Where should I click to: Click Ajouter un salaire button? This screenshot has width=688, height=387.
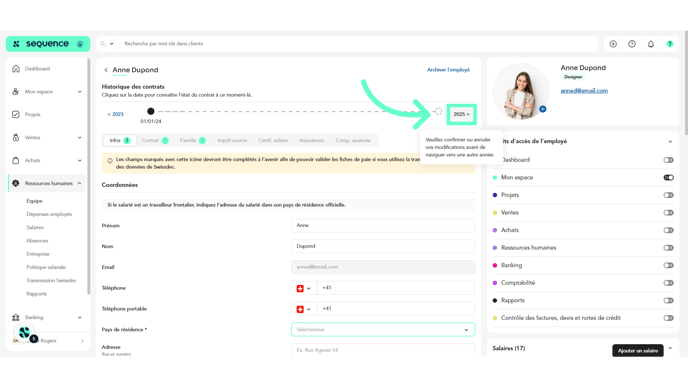638,351
